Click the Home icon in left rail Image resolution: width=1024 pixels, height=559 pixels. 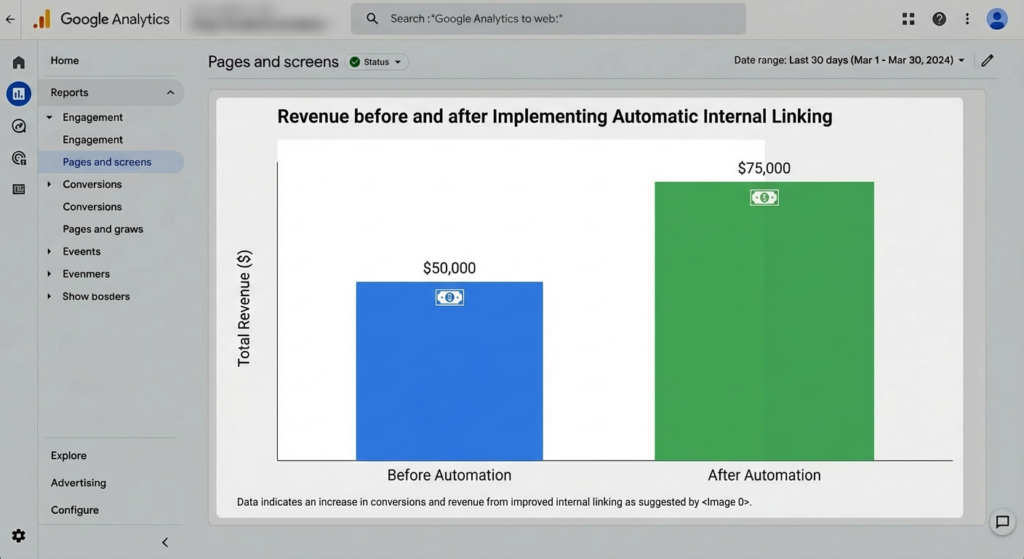coord(18,62)
